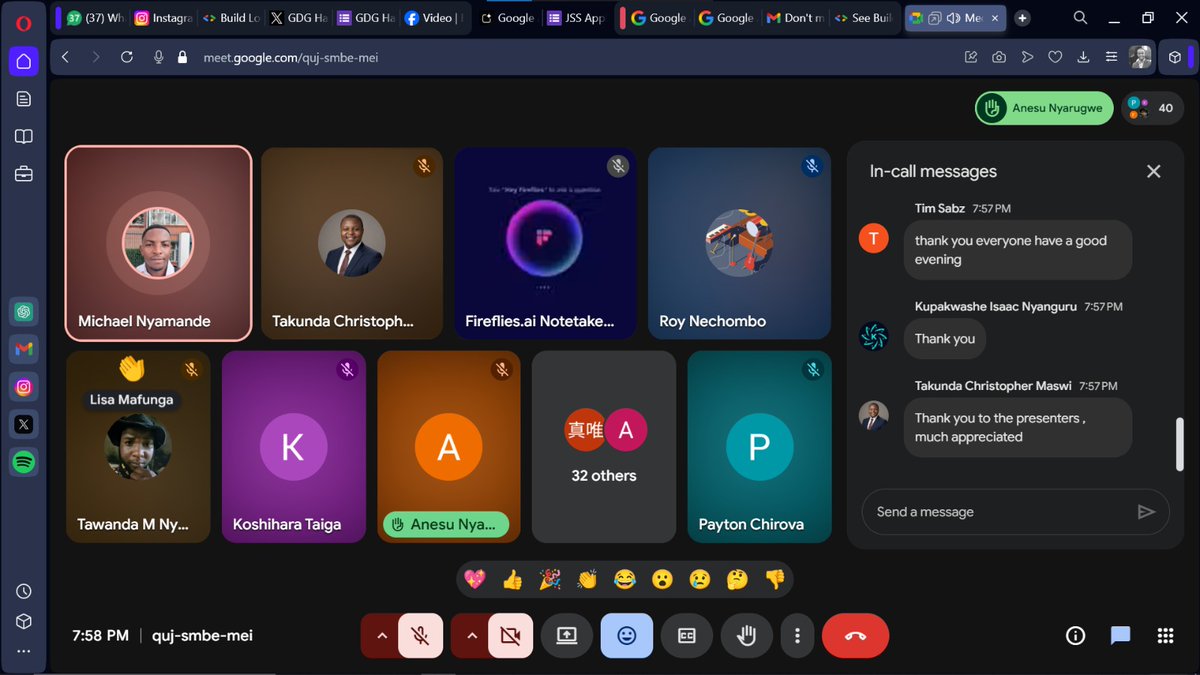Open the activities grid icon
Screen dimensions: 1200x675
coord(1165,636)
